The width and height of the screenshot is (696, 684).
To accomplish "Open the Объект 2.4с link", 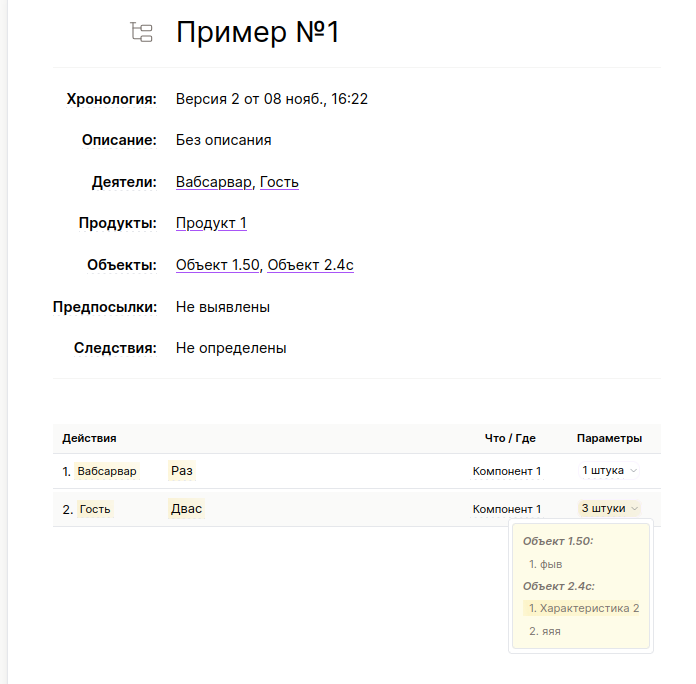I will pyautogui.click(x=310, y=265).
